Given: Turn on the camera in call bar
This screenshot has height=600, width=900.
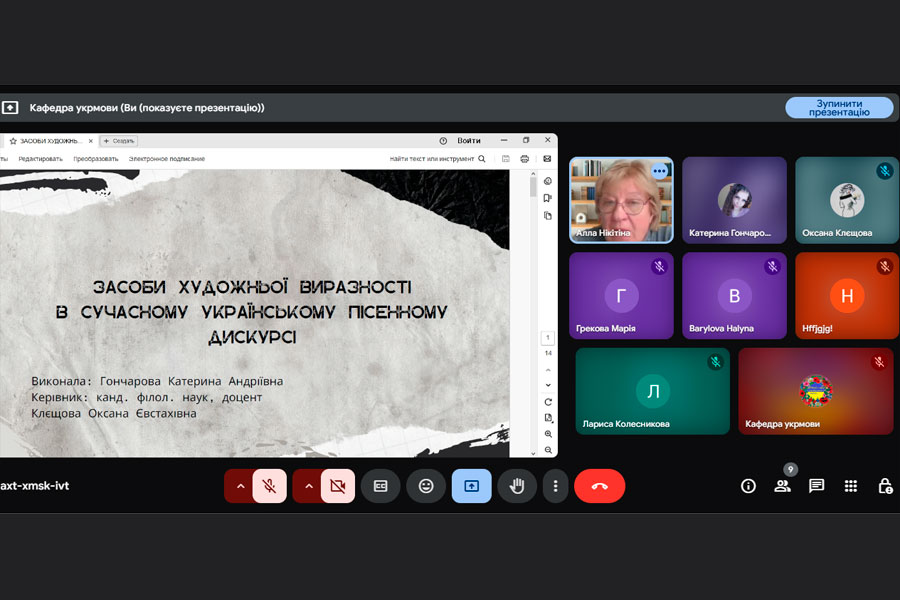Looking at the screenshot, I should point(337,486).
